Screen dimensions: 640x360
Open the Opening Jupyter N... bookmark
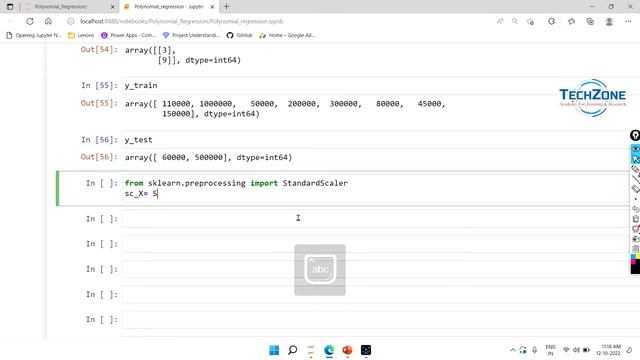click(33, 35)
